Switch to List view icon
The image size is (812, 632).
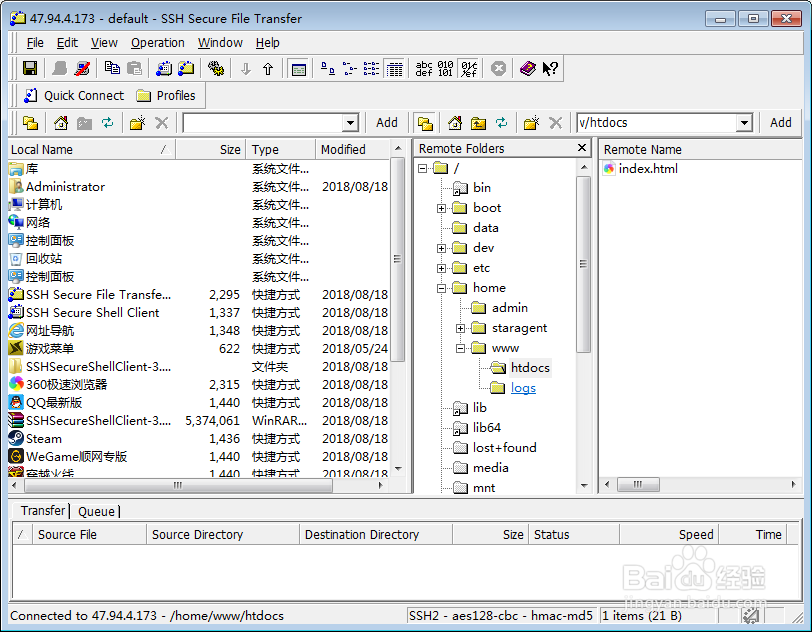pyautogui.click(x=371, y=68)
